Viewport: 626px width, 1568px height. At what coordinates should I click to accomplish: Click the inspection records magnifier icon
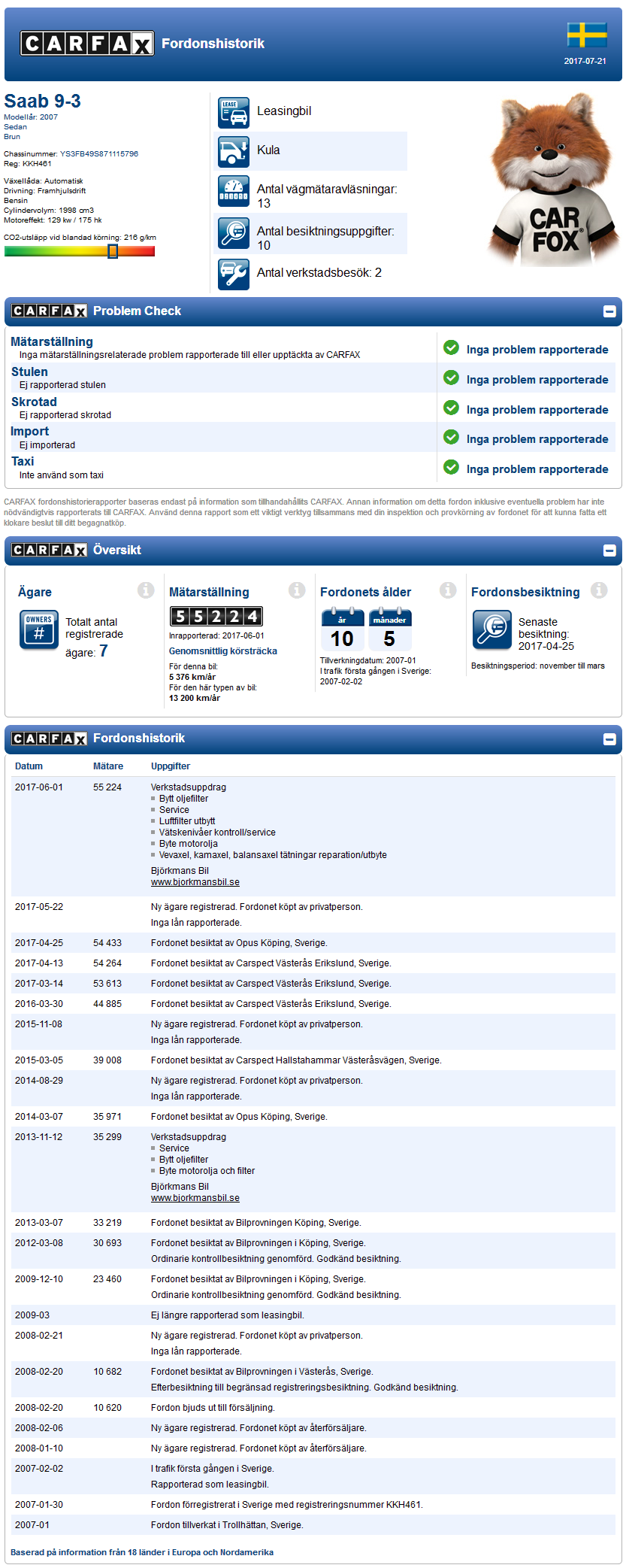click(x=234, y=233)
